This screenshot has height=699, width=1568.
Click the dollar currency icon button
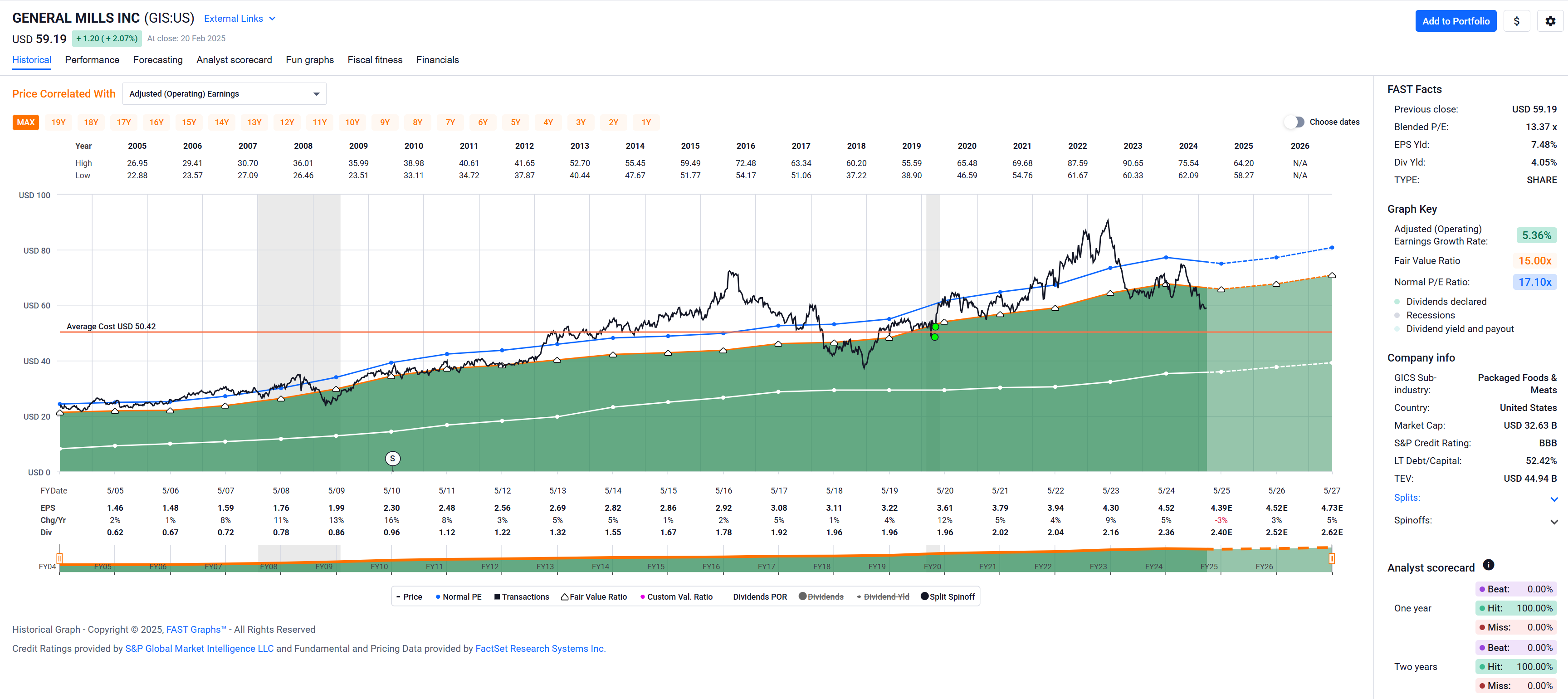(1516, 21)
